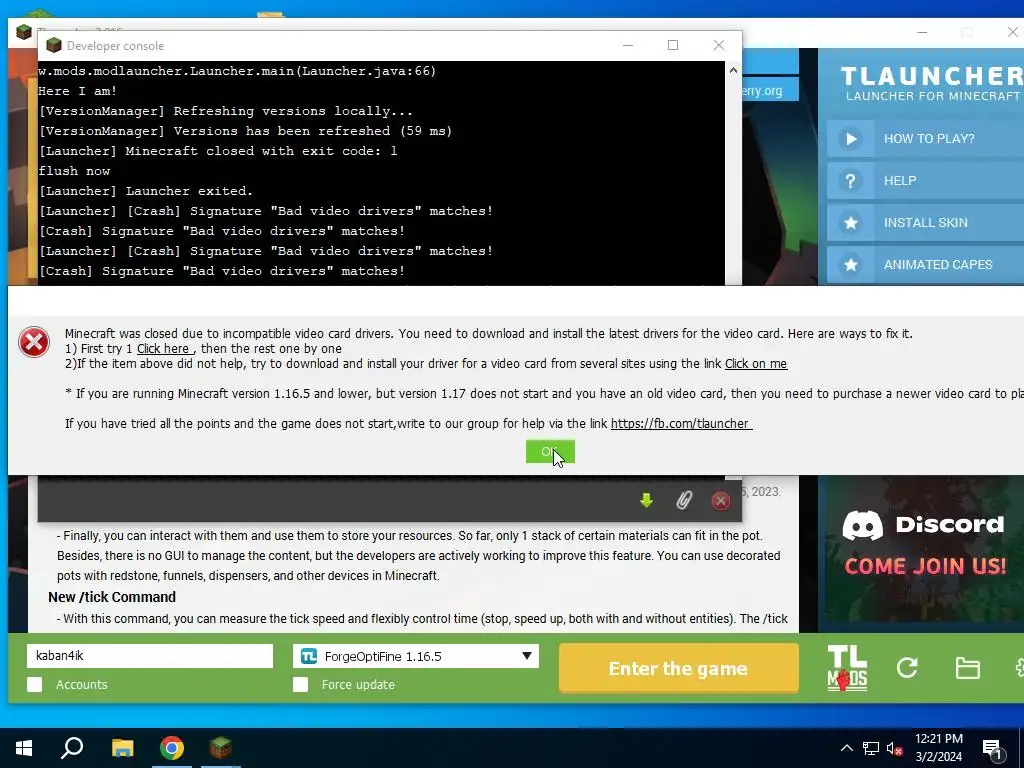Open the fb.com/tlauncher help link

(x=680, y=424)
